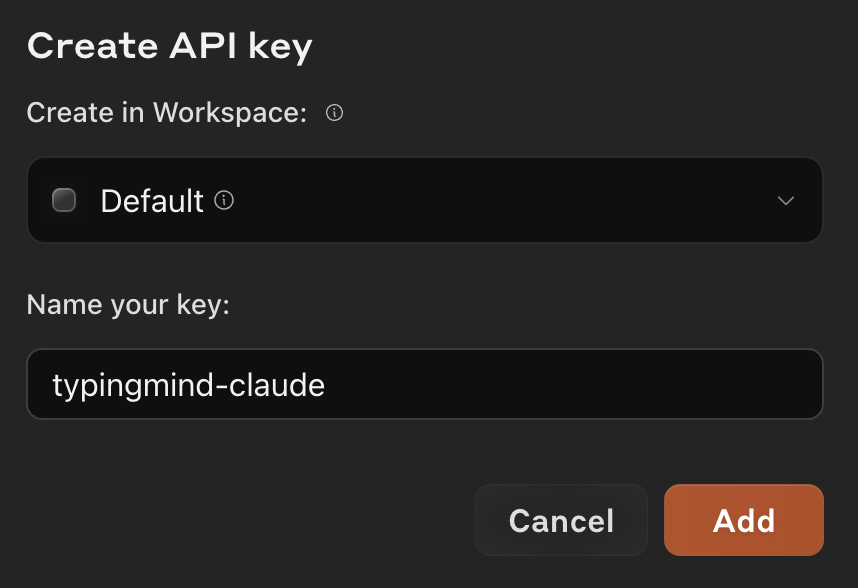Click the info icon beside Create in Workspace
Viewport: 858px width, 588px height.
334,113
